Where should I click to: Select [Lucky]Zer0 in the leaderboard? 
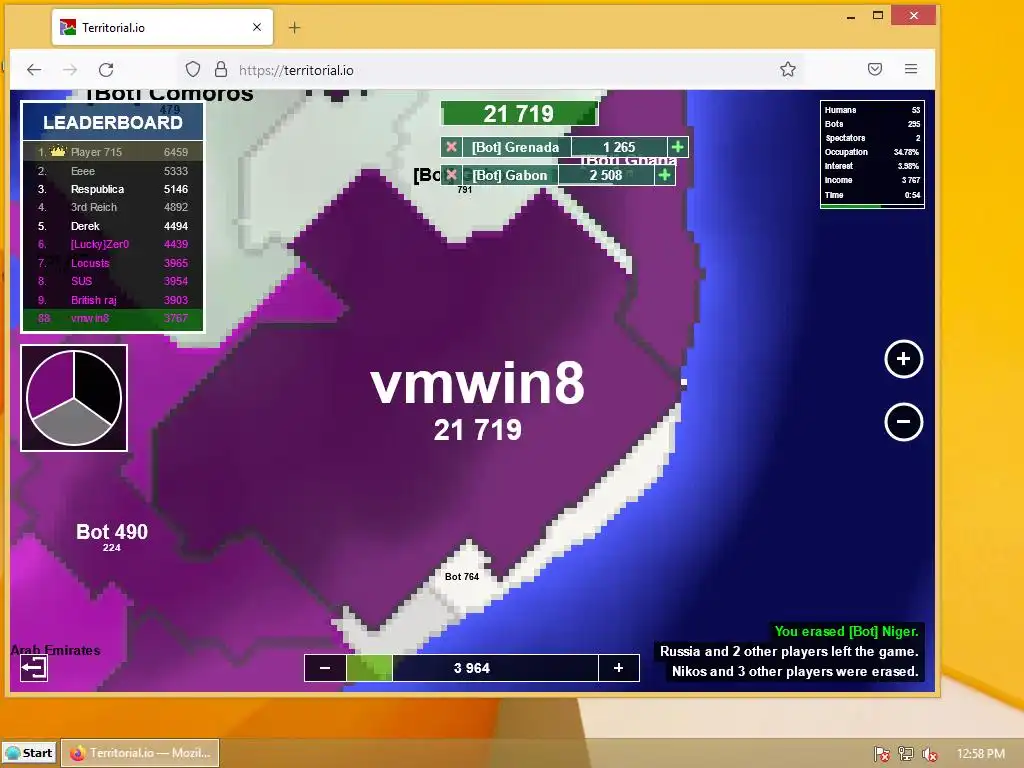[x=113, y=244]
